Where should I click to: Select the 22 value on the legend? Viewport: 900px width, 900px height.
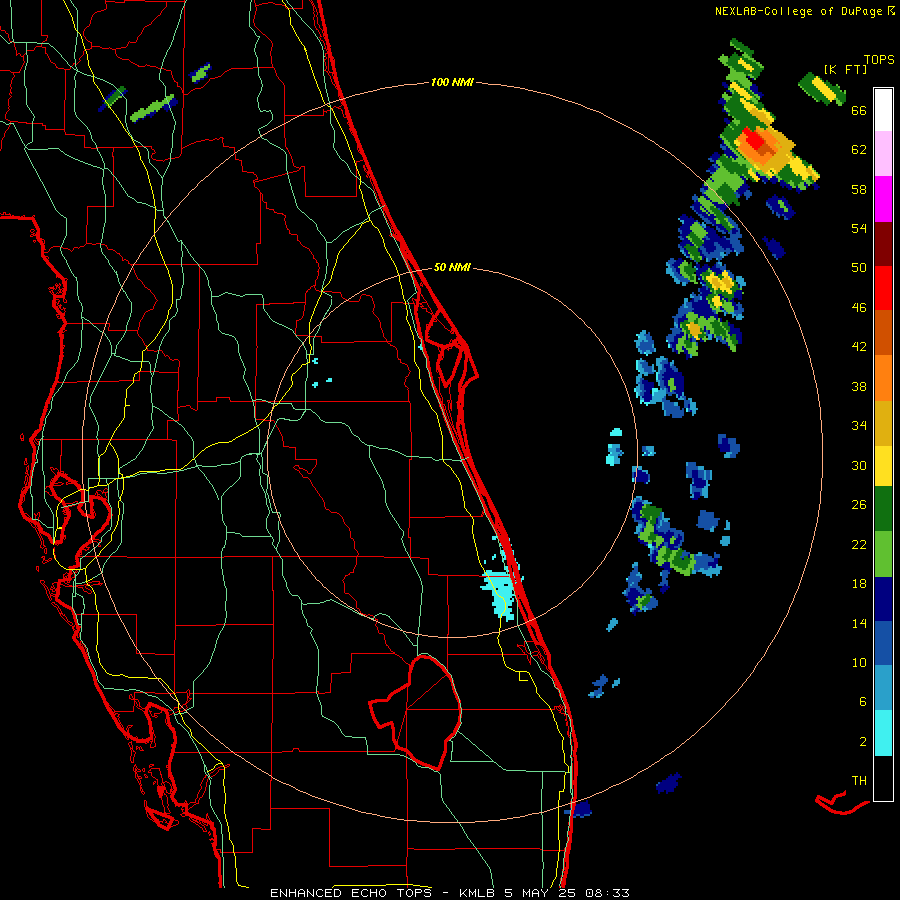click(859, 544)
